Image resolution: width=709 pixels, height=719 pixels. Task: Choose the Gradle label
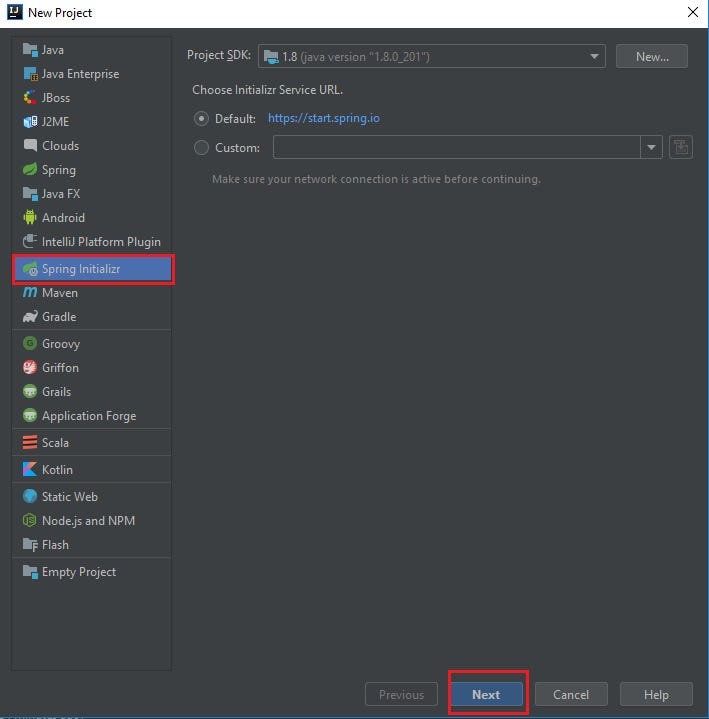tap(59, 316)
